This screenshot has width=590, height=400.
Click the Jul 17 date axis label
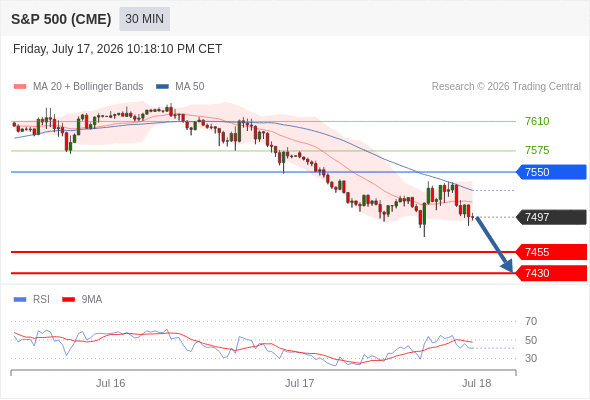pos(299,383)
